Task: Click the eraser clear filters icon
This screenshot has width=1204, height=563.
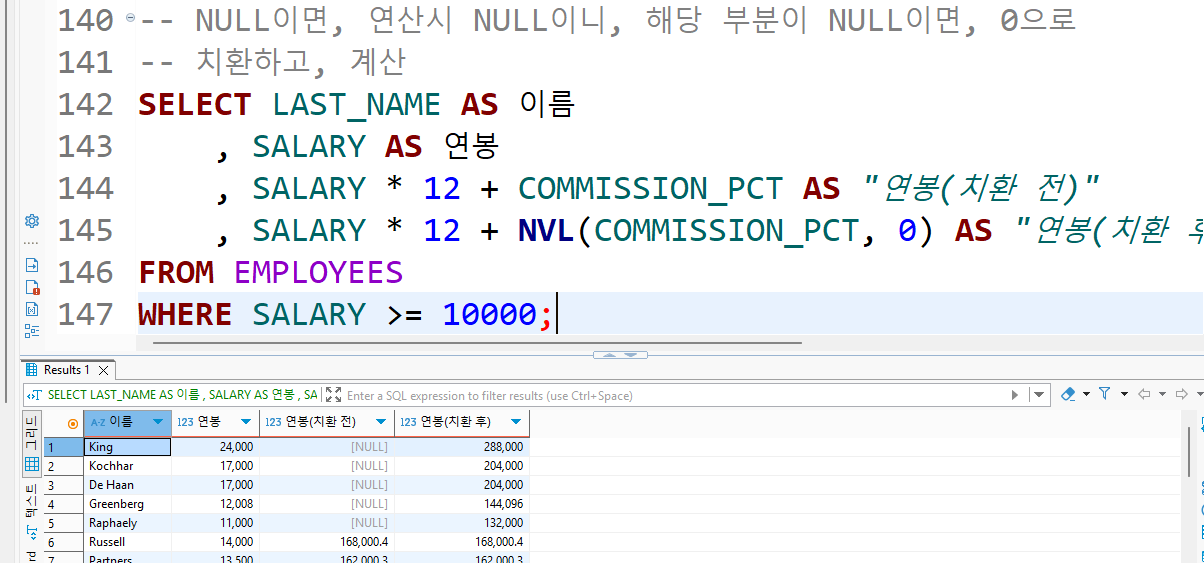Action: coord(1066,394)
